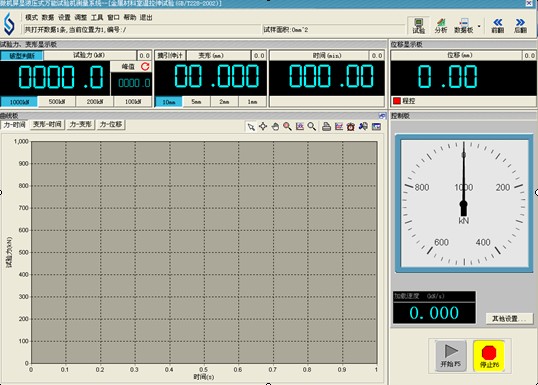
Task: Click the application logo icon
Action: point(9,24)
